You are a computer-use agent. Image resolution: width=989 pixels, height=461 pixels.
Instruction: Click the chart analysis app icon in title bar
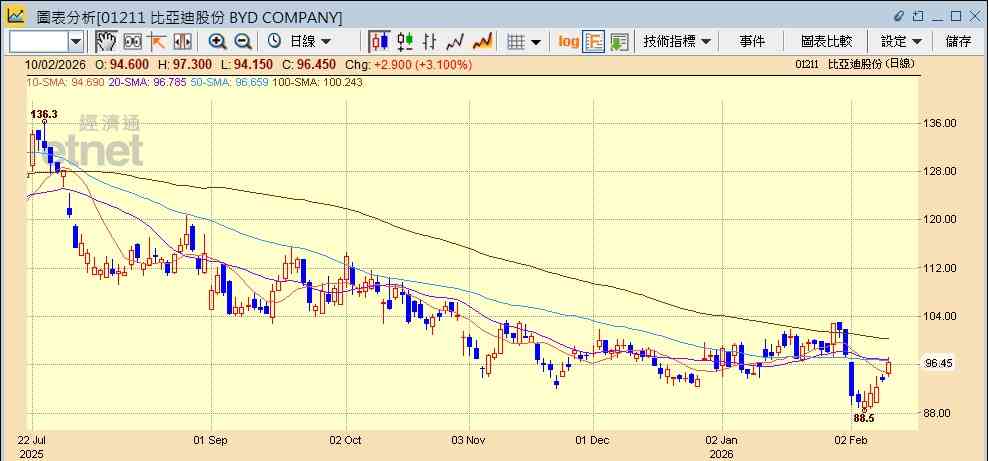point(16,15)
